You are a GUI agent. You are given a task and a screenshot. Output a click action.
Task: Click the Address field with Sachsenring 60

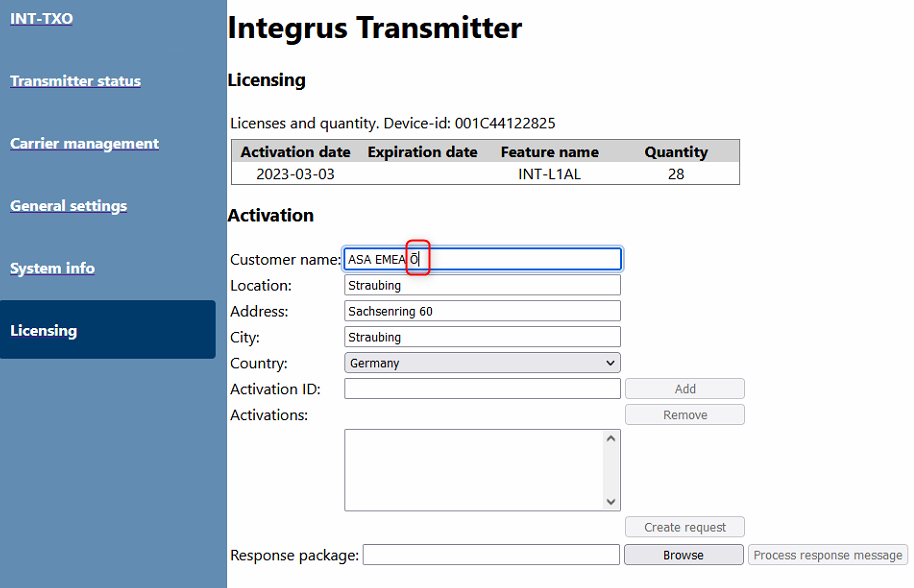(482, 311)
